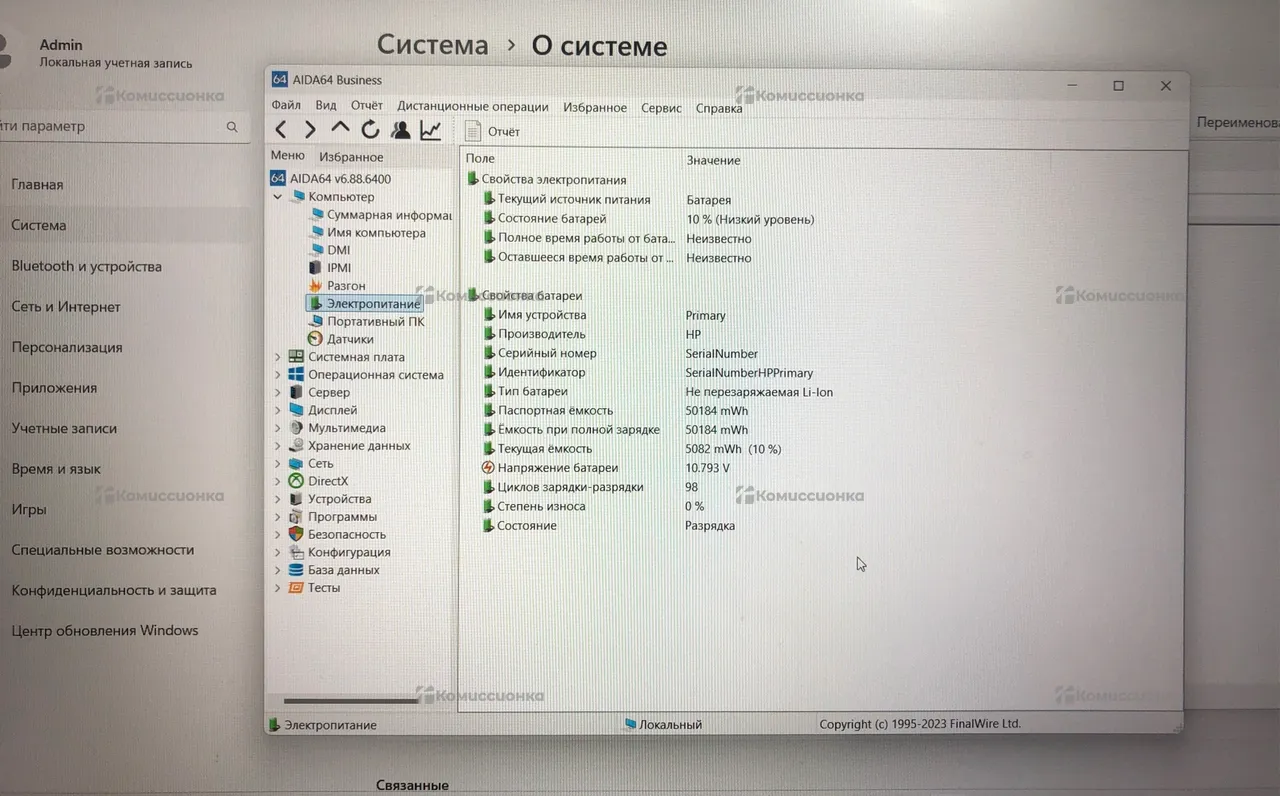
Task: Open the user icon in AIDA64 toolbar
Action: pos(400,129)
